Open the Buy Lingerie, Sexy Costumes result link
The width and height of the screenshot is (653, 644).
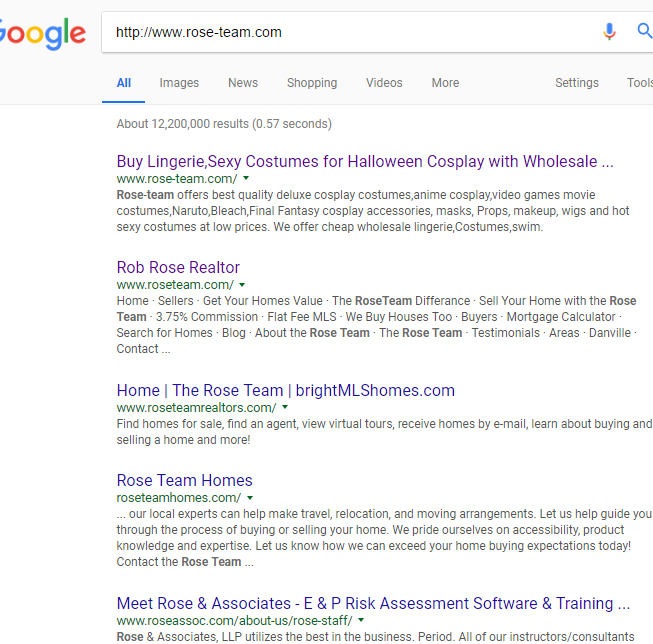[365, 162]
